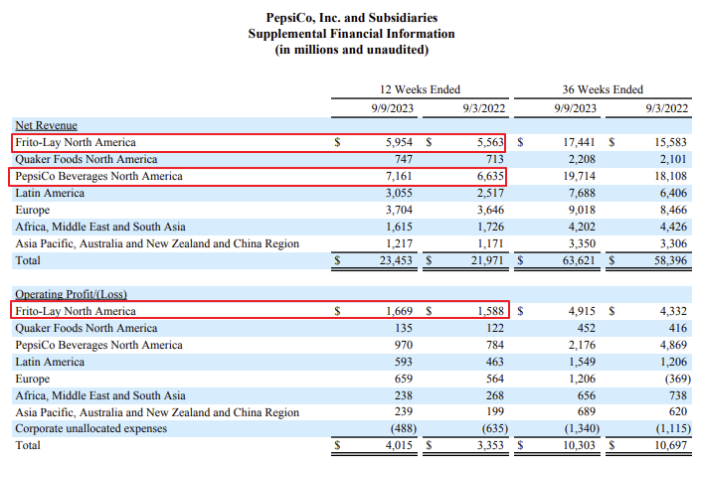Select the Net Revenue 'Total' row label

point(28,260)
